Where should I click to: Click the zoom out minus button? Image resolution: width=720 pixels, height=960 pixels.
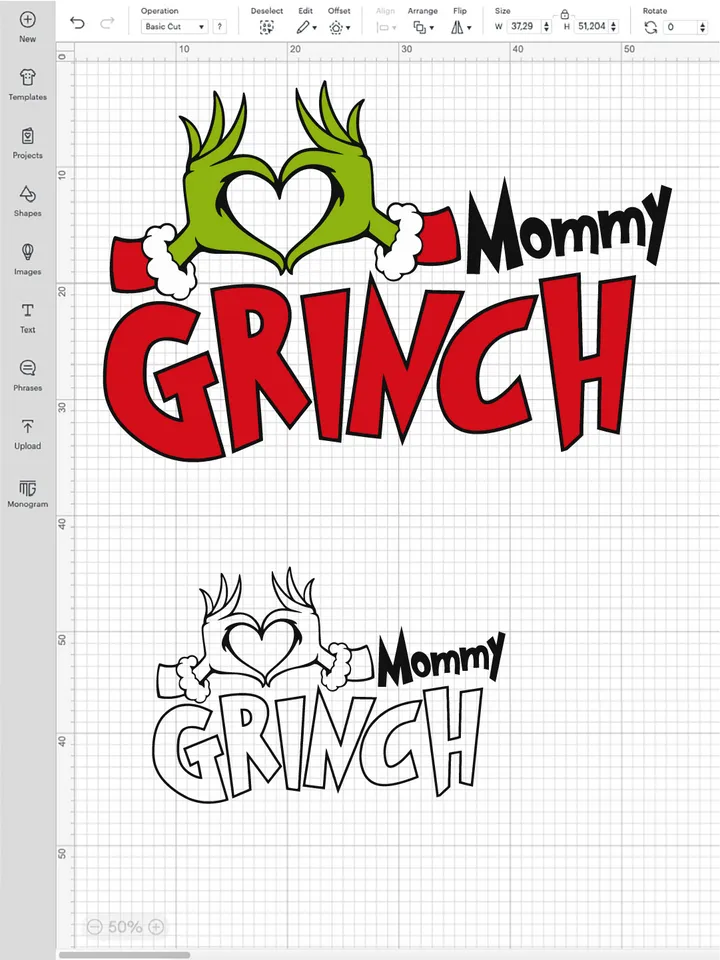coord(94,927)
